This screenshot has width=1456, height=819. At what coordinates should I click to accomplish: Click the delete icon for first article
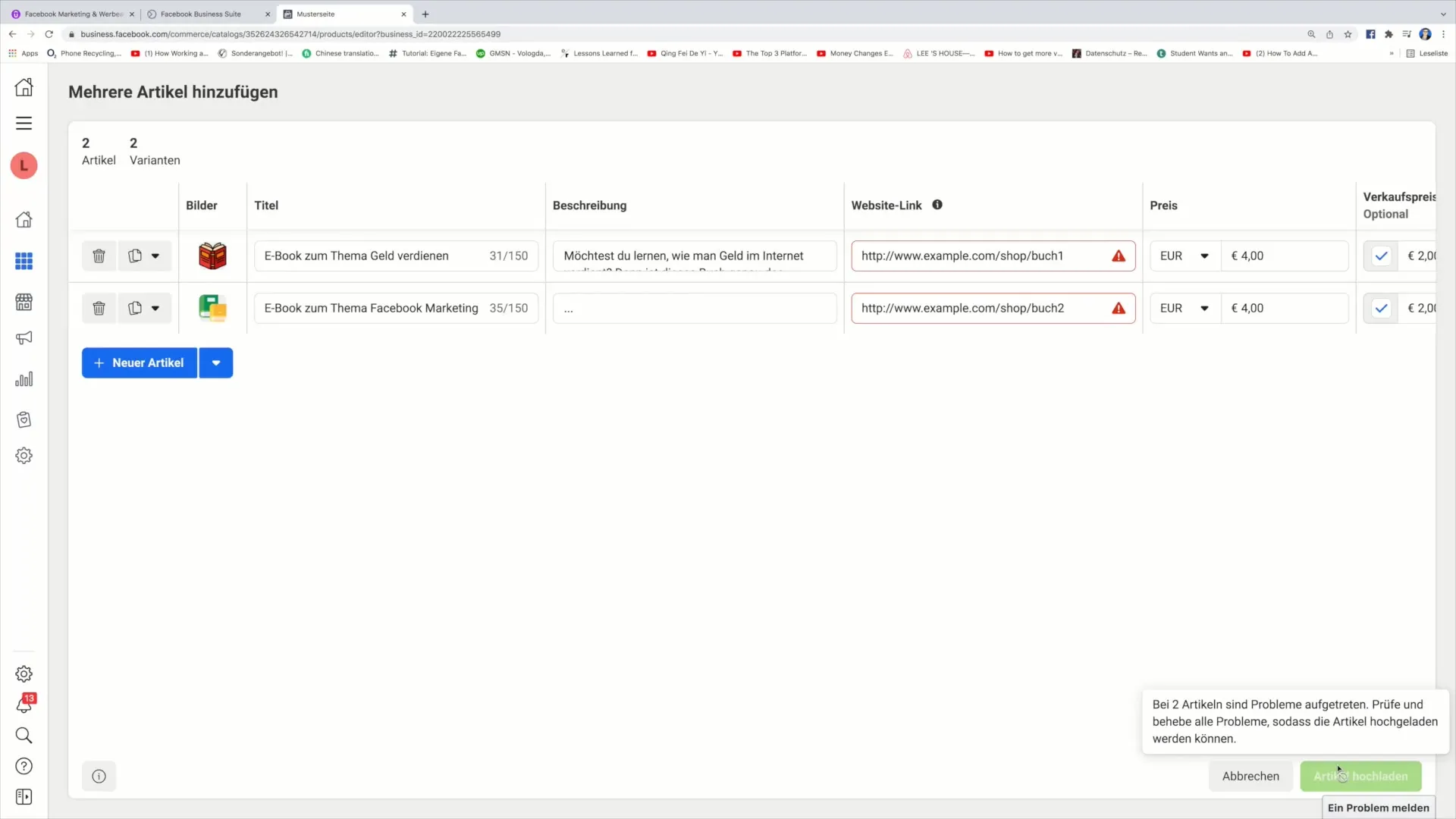98,255
